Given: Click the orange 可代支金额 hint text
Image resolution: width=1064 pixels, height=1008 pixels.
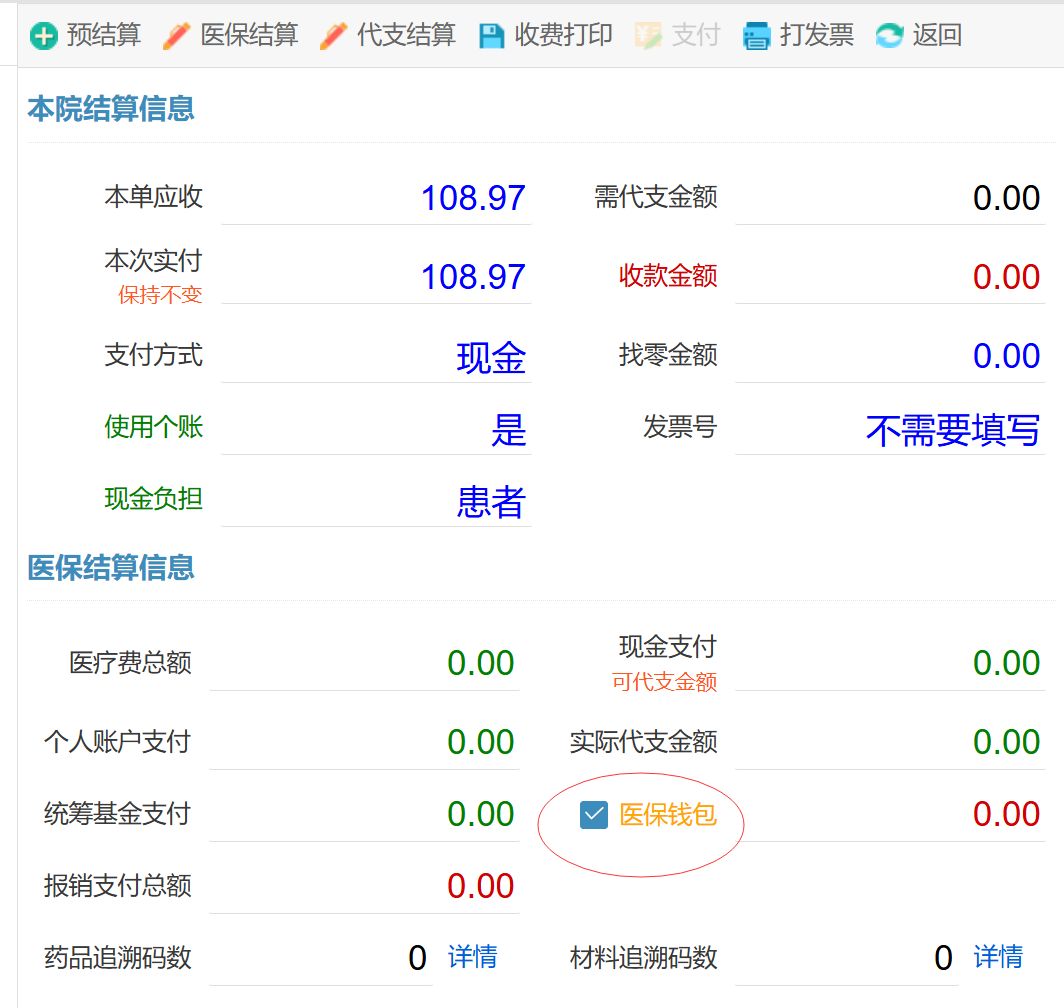Looking at the screenshot, I should [664, 682].
